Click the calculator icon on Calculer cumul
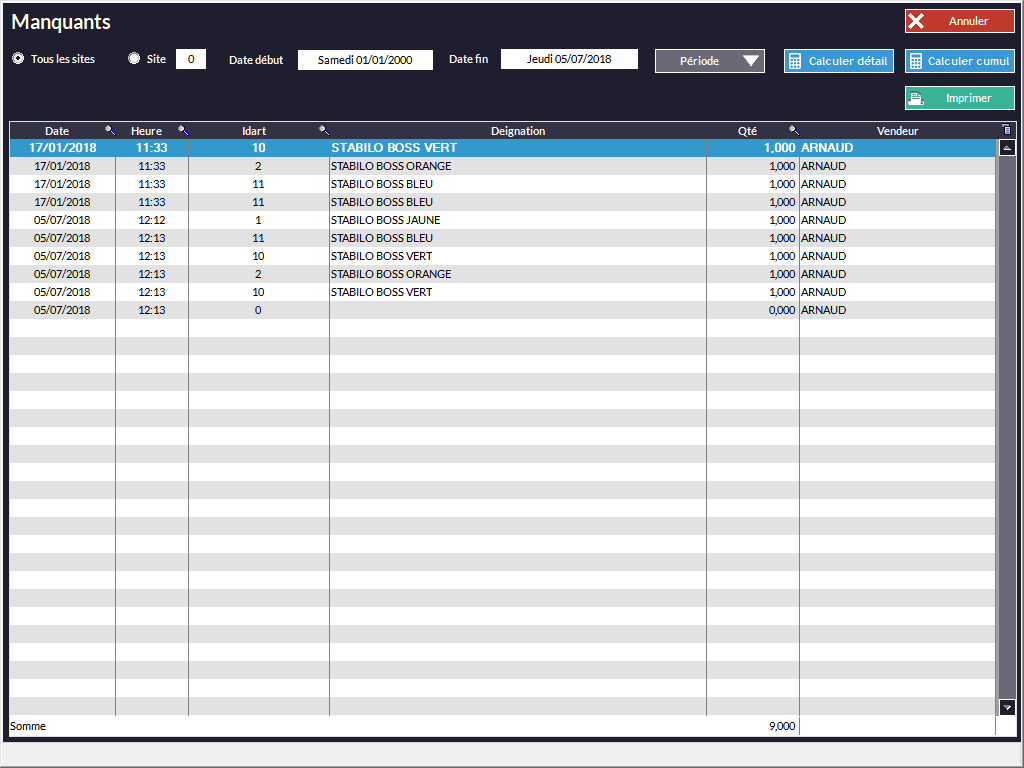 click(x=916, y=61)
